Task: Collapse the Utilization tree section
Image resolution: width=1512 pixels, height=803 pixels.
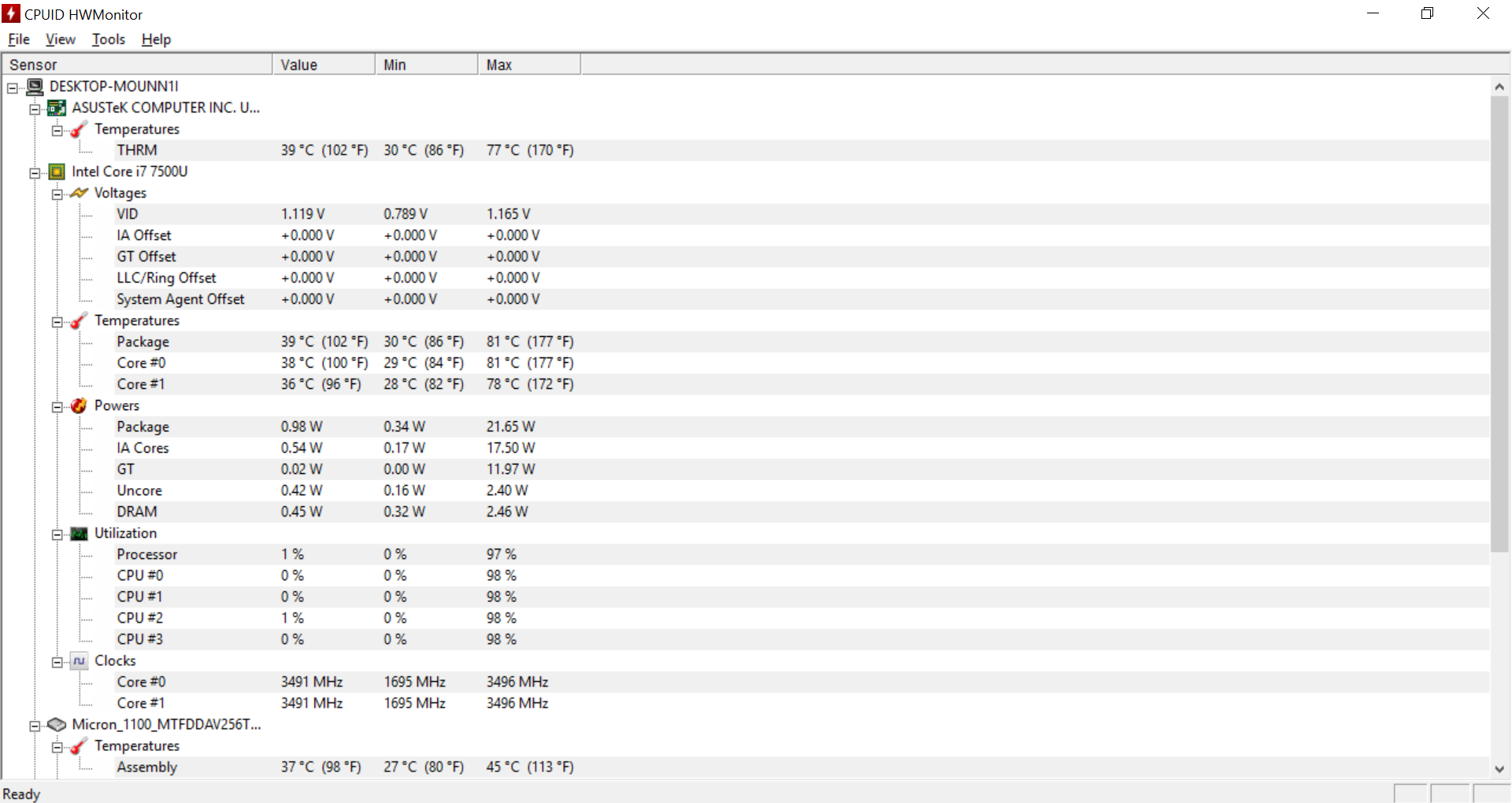Action: [x=57, y=535]
